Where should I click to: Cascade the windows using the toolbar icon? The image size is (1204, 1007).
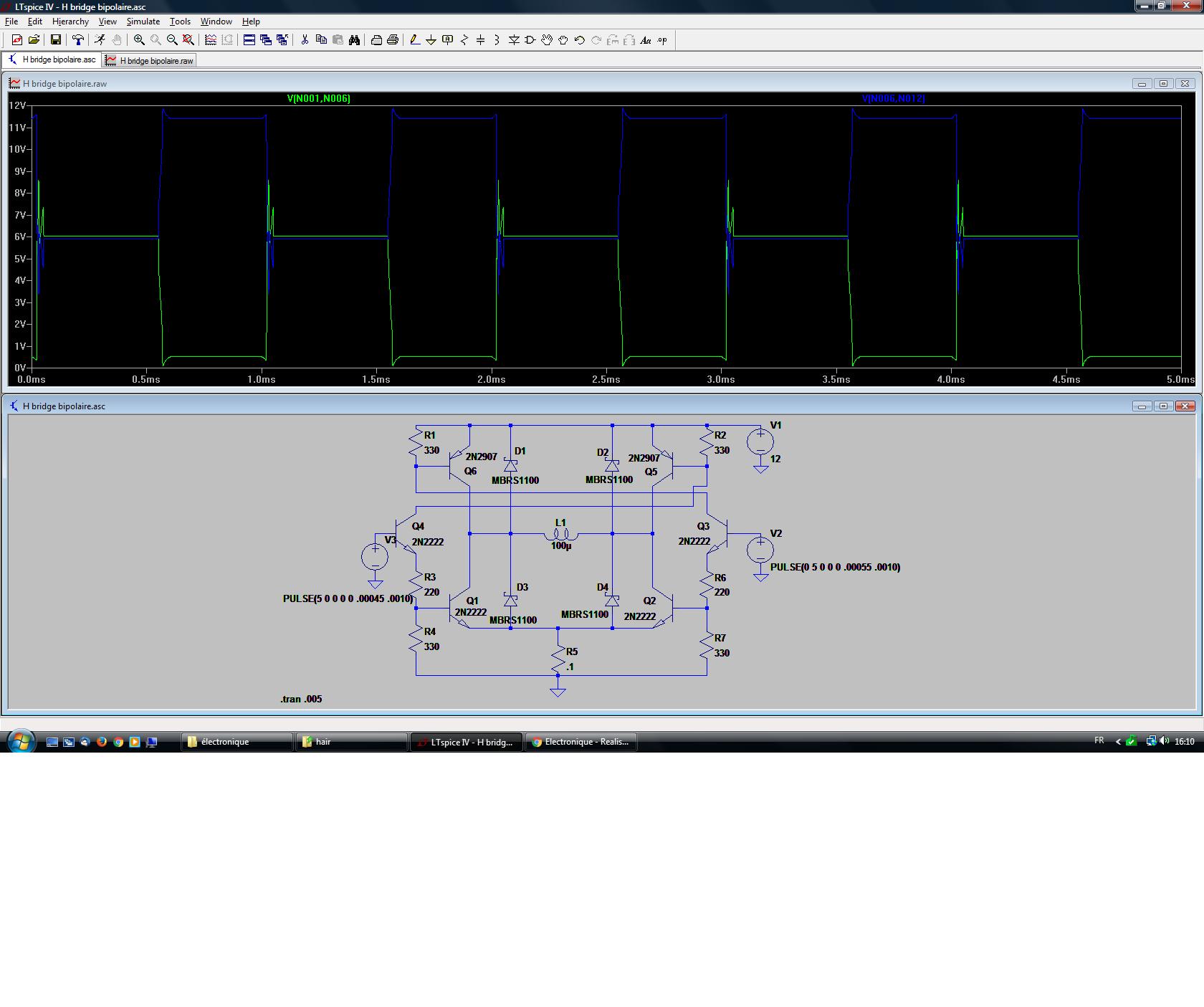tap(266, 40)
